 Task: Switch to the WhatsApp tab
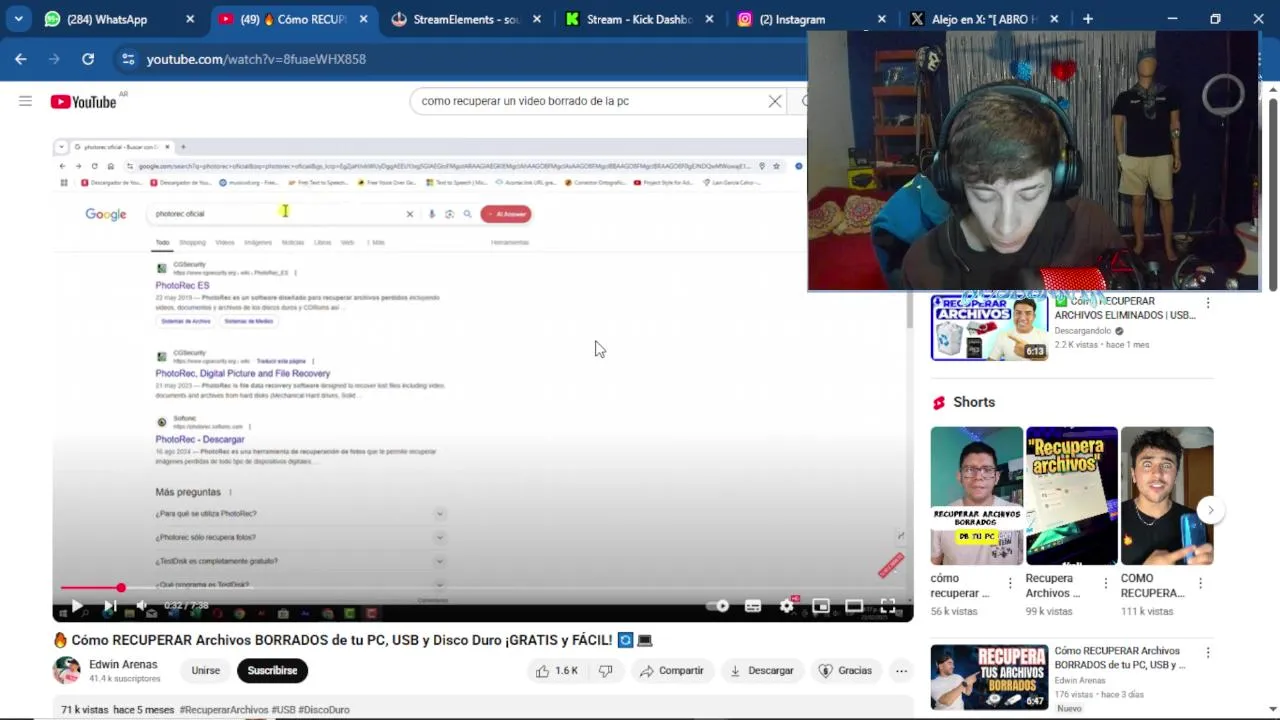[110, 19]
